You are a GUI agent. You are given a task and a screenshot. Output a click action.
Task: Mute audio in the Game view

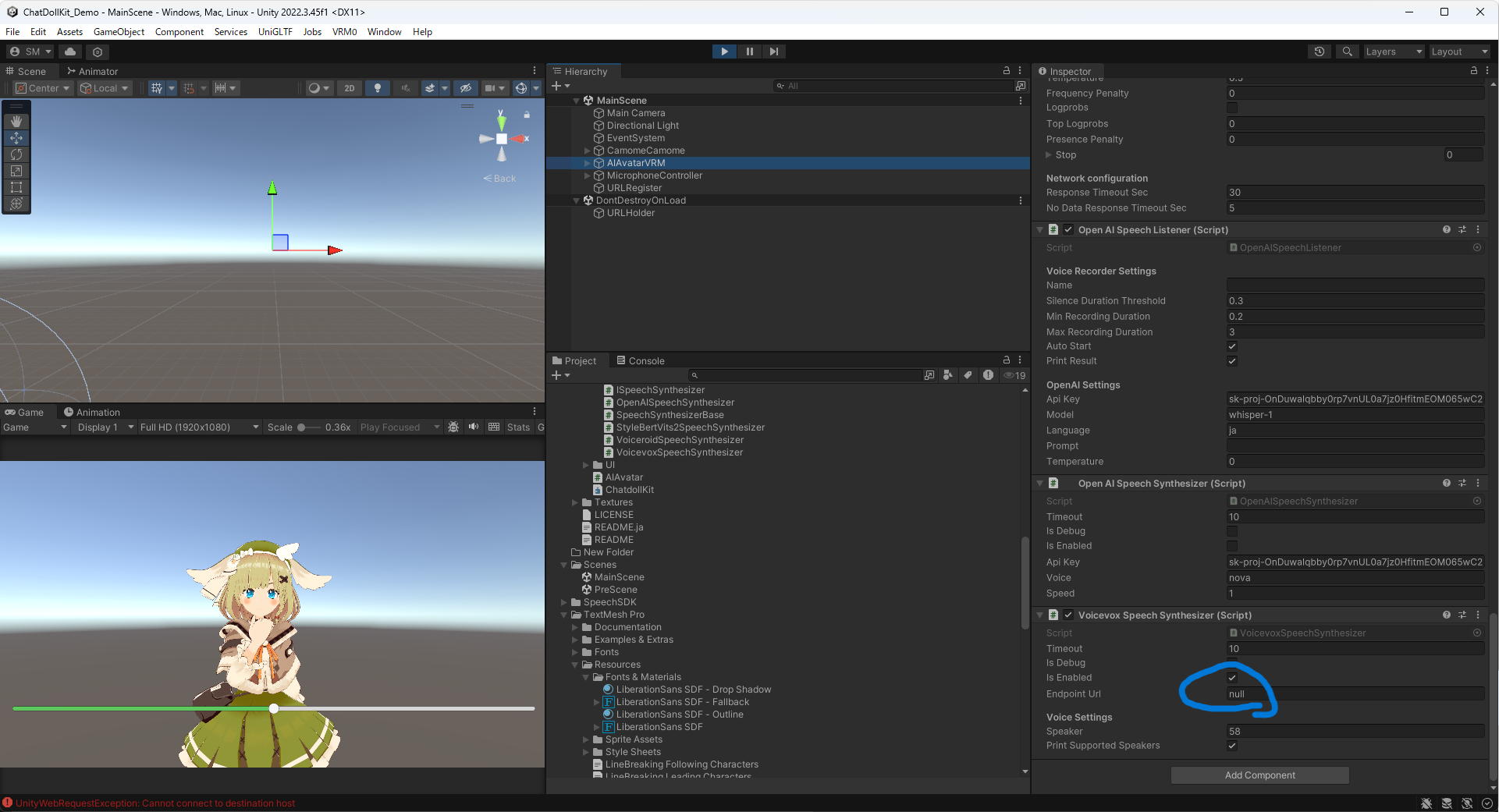(x=474, y=427)
